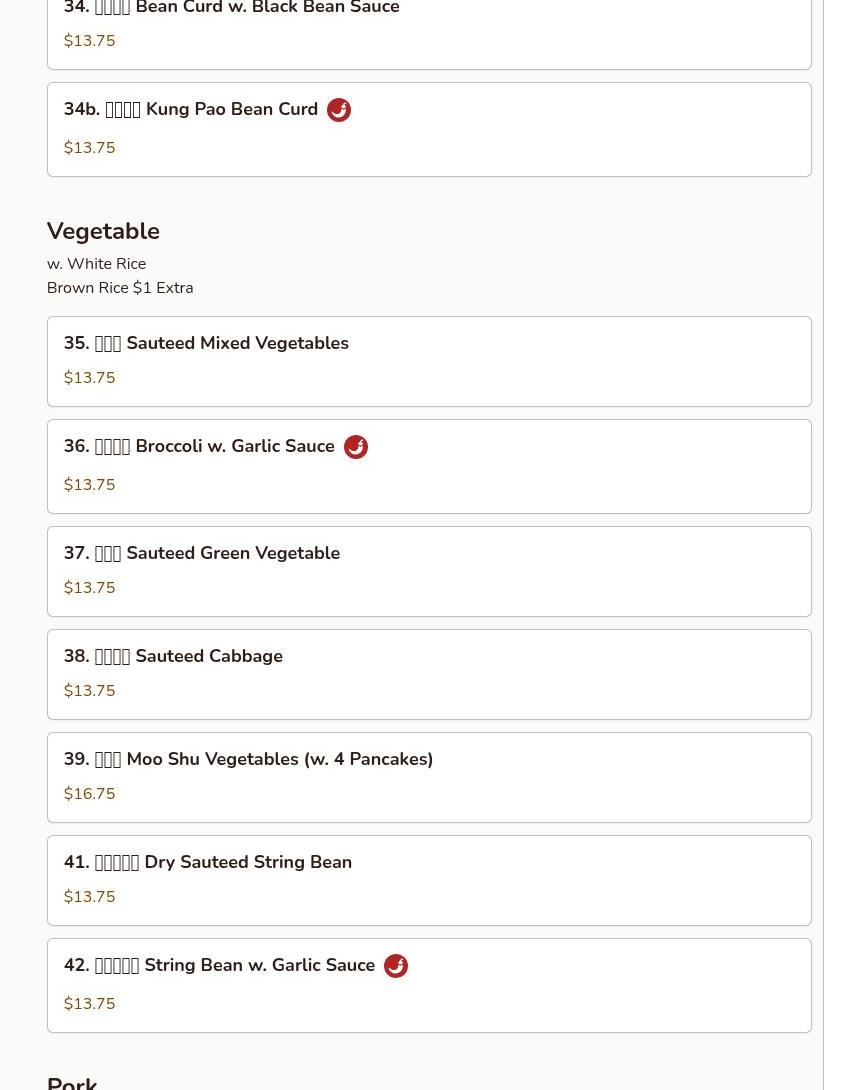
Task: Click $13.75 price under Sauteed Cabbage
Action: pyautogui.click(x=89, y=691)
